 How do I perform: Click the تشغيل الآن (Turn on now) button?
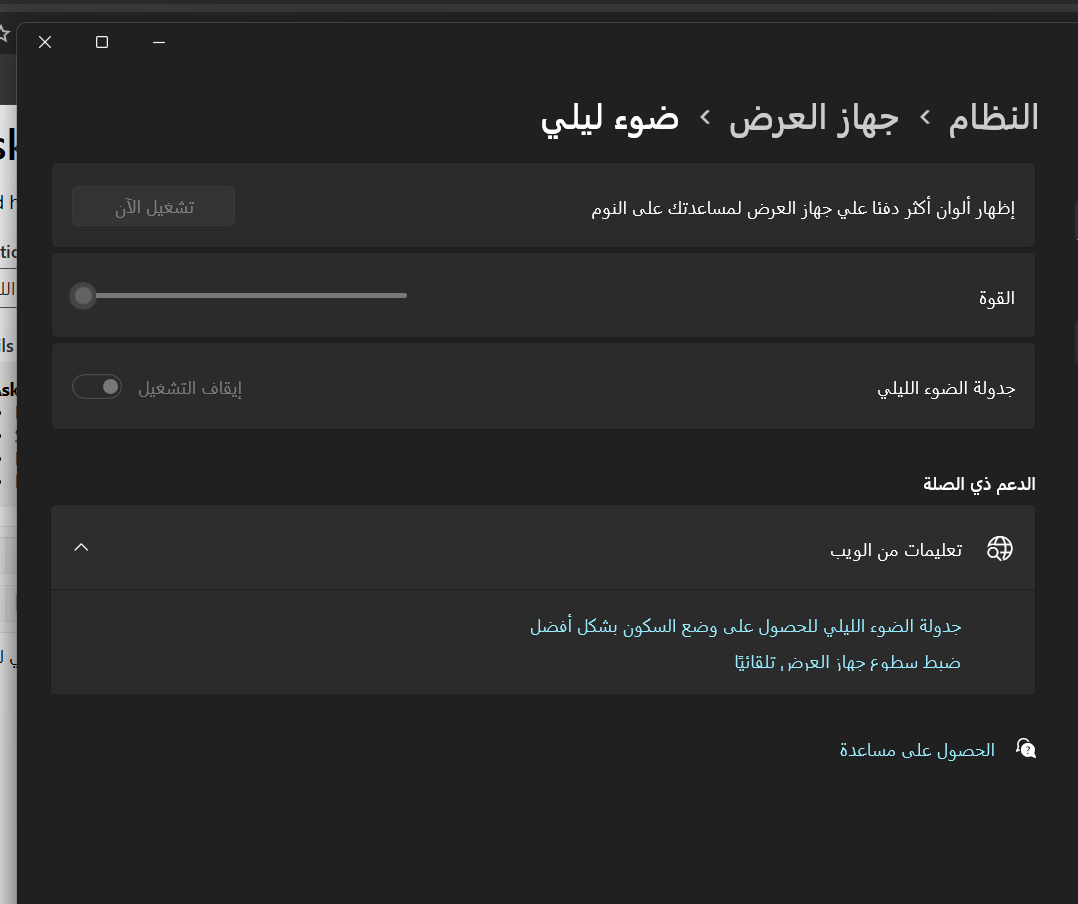[153, 206]
